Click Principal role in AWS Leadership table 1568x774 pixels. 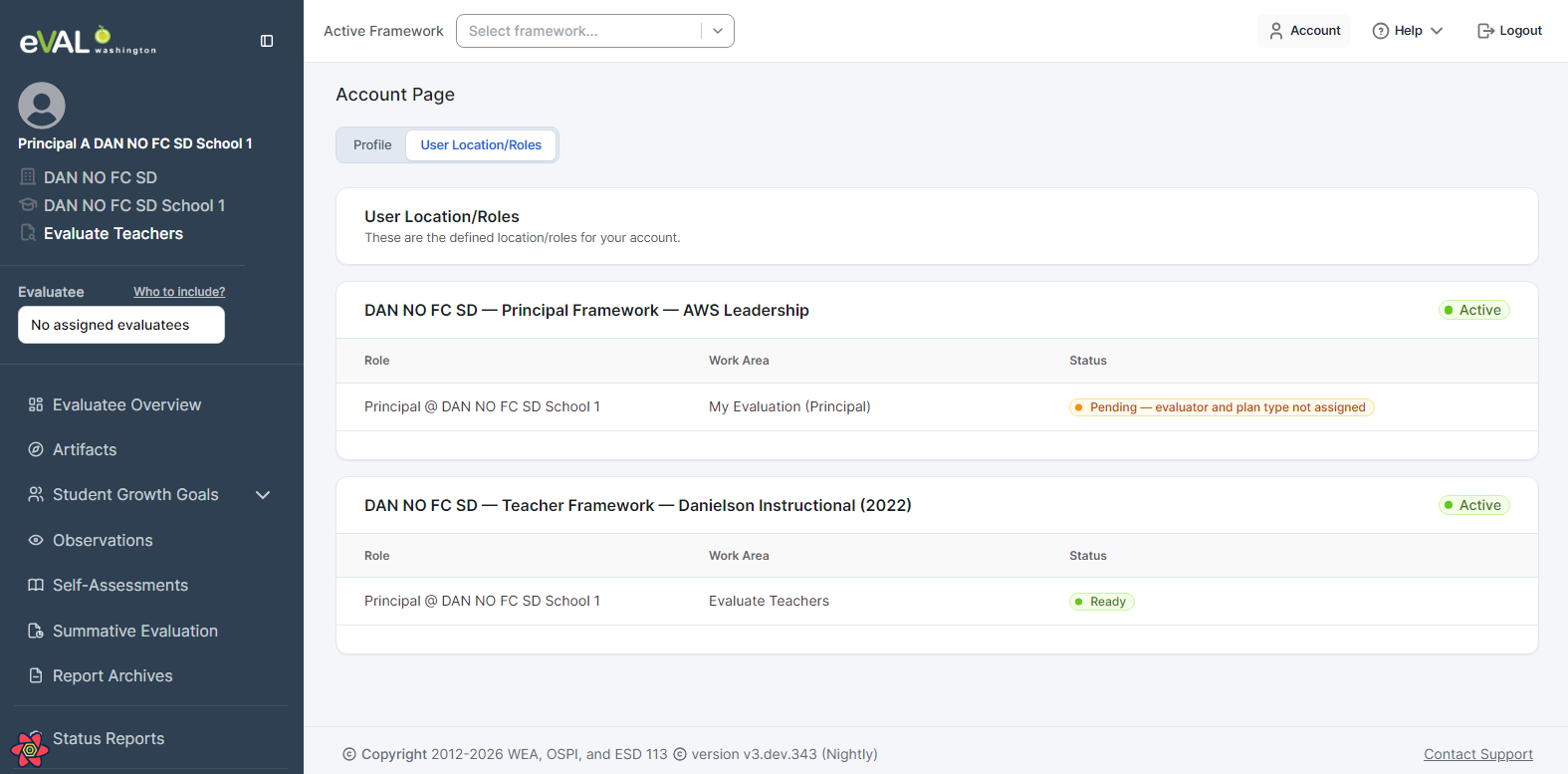tap(482, 406)
